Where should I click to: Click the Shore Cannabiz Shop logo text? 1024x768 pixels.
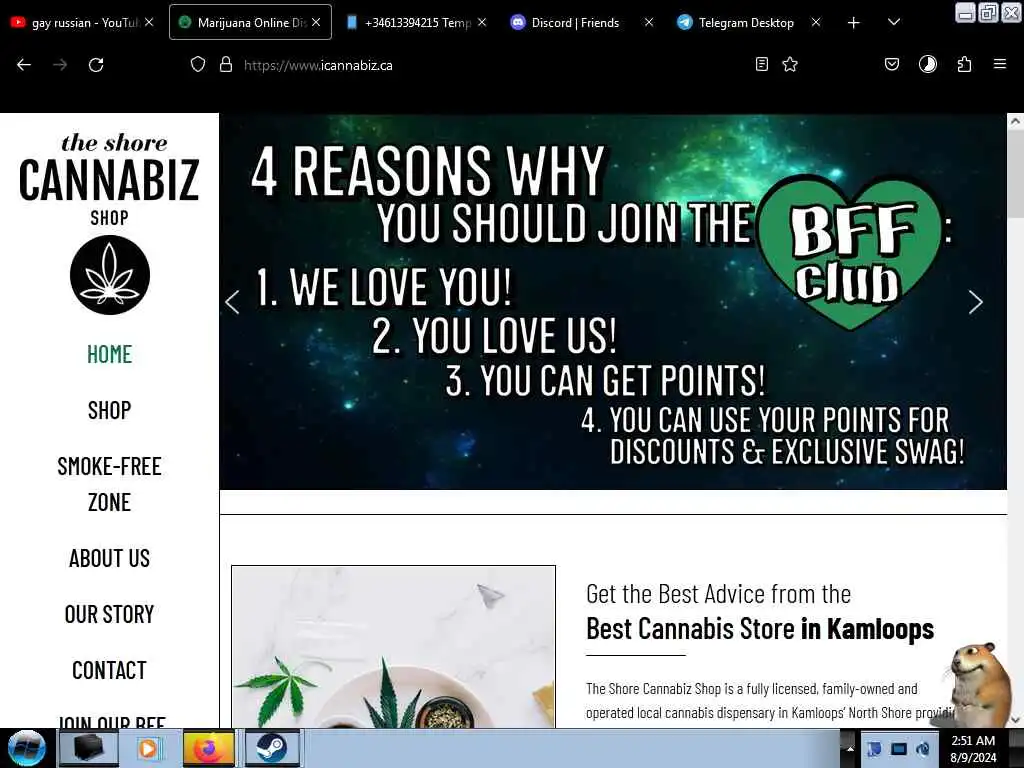tap(109, 179)
